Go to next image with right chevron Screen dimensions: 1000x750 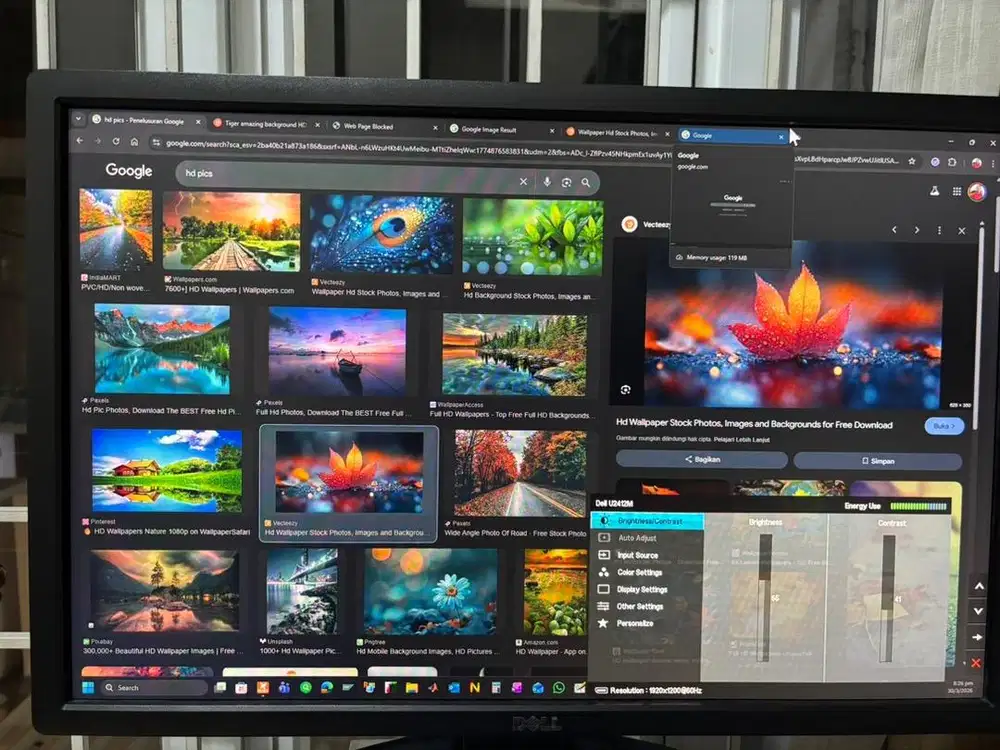coord(917,230)
